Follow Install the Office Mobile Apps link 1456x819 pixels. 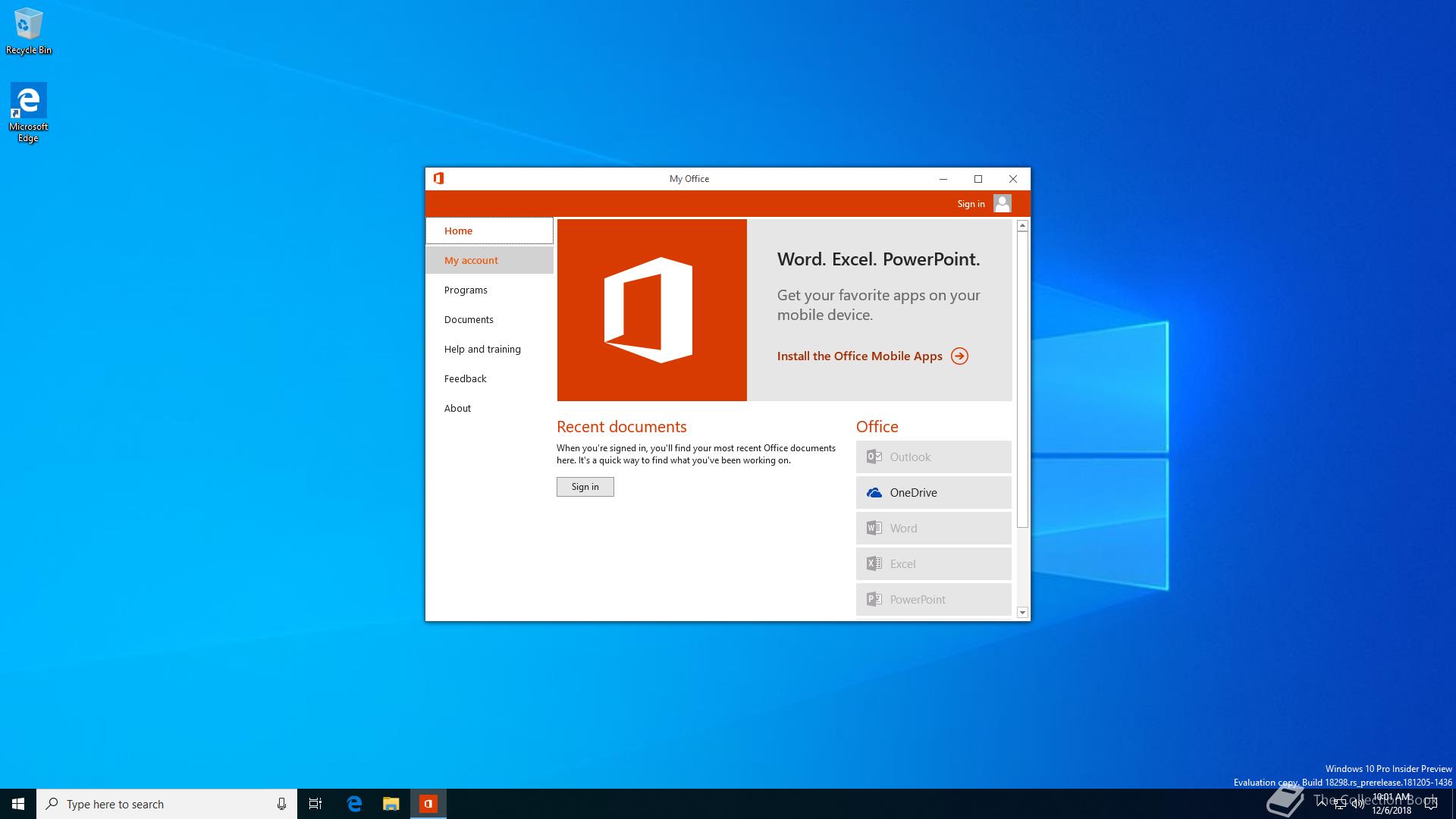[859, 356]
